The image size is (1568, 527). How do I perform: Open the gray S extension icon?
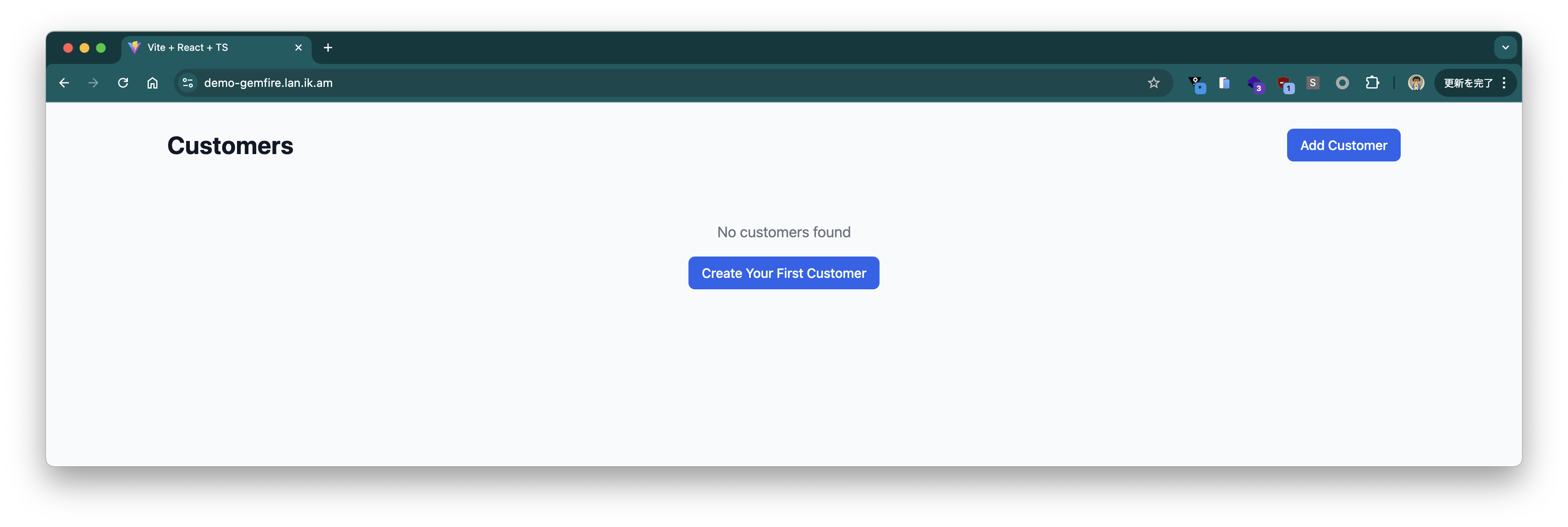[1313, 83]
